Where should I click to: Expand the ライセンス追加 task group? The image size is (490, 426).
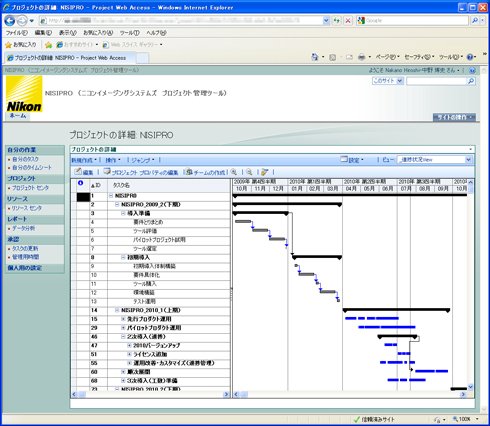tap(129, 354)
